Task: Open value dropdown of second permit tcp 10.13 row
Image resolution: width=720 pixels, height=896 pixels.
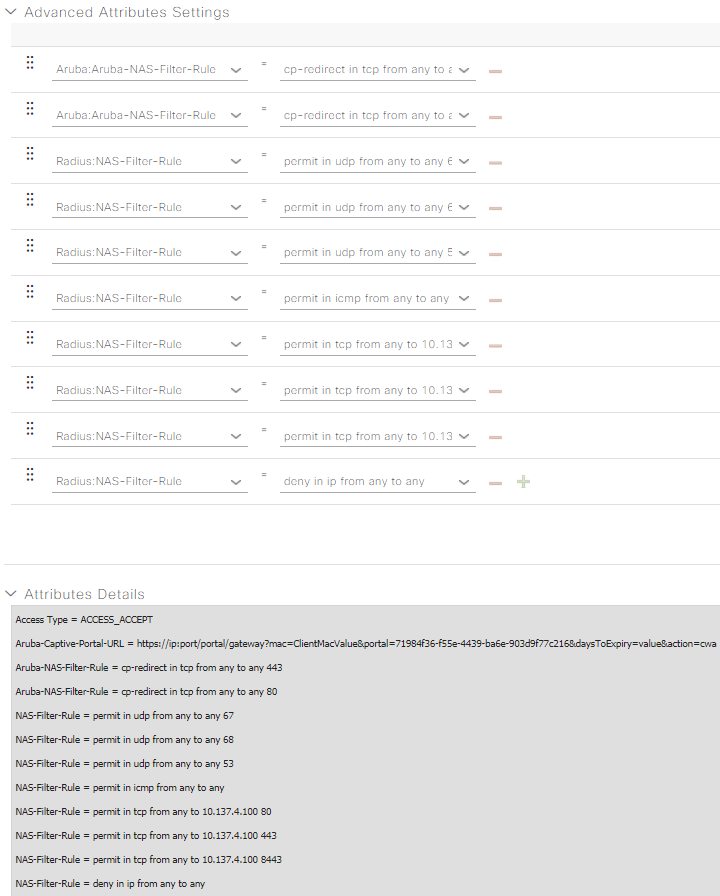Action: click(x=378, y=390)
